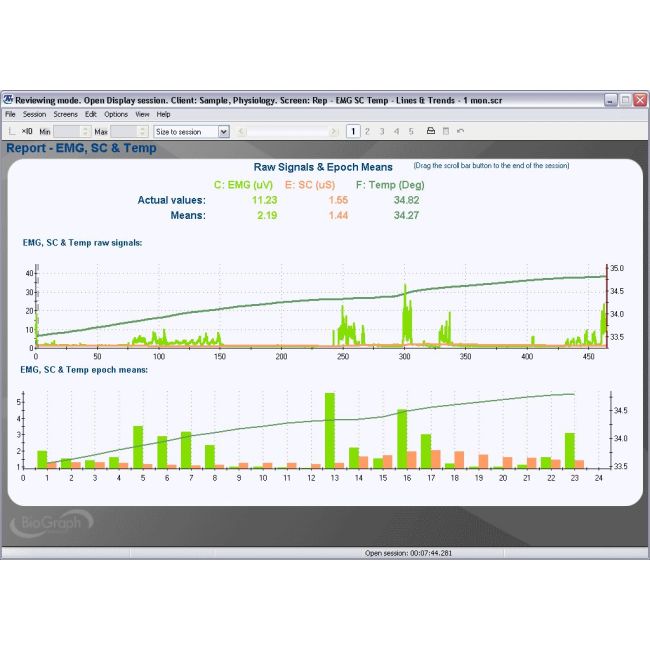Switch to screen page 1
Viewport: 650px width, 650px height.
point(353,131)
